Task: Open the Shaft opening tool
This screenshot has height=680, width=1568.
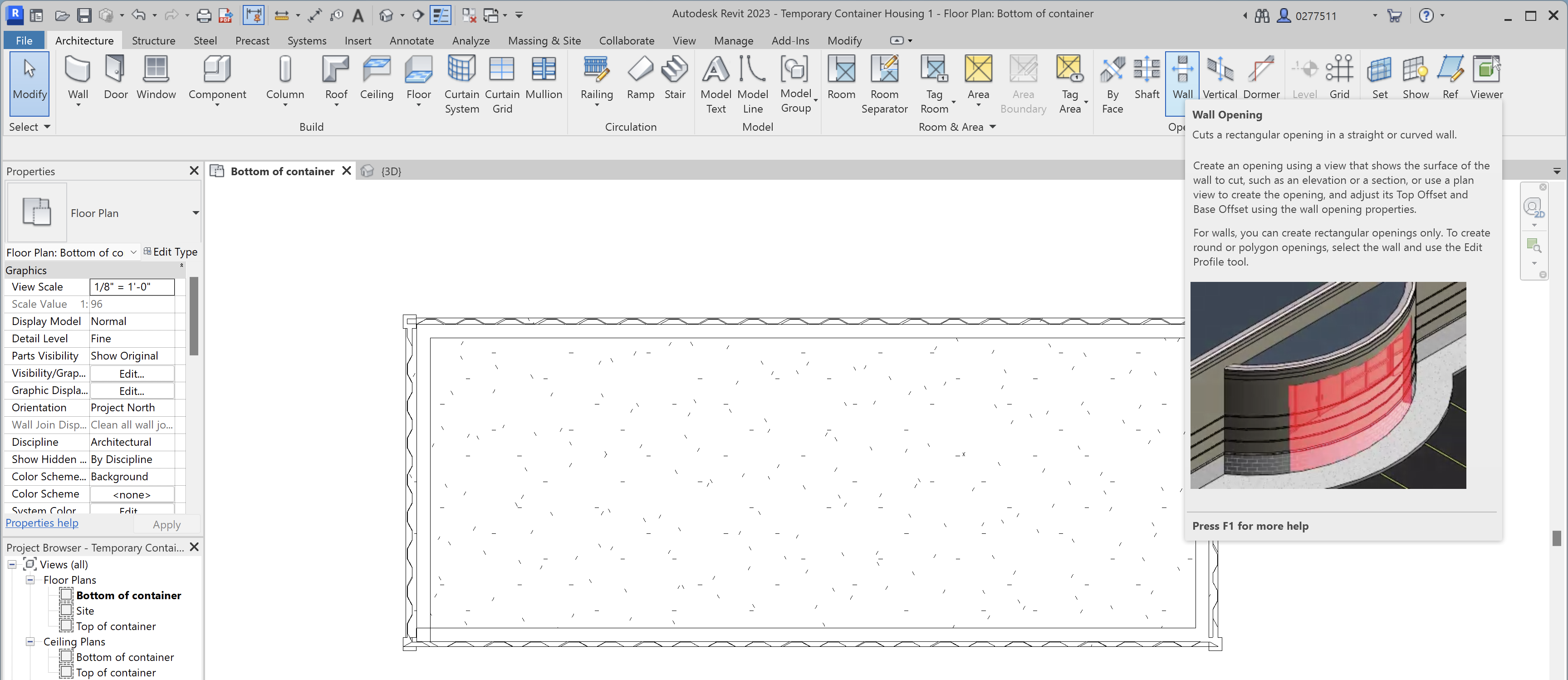Action: 1147,79
